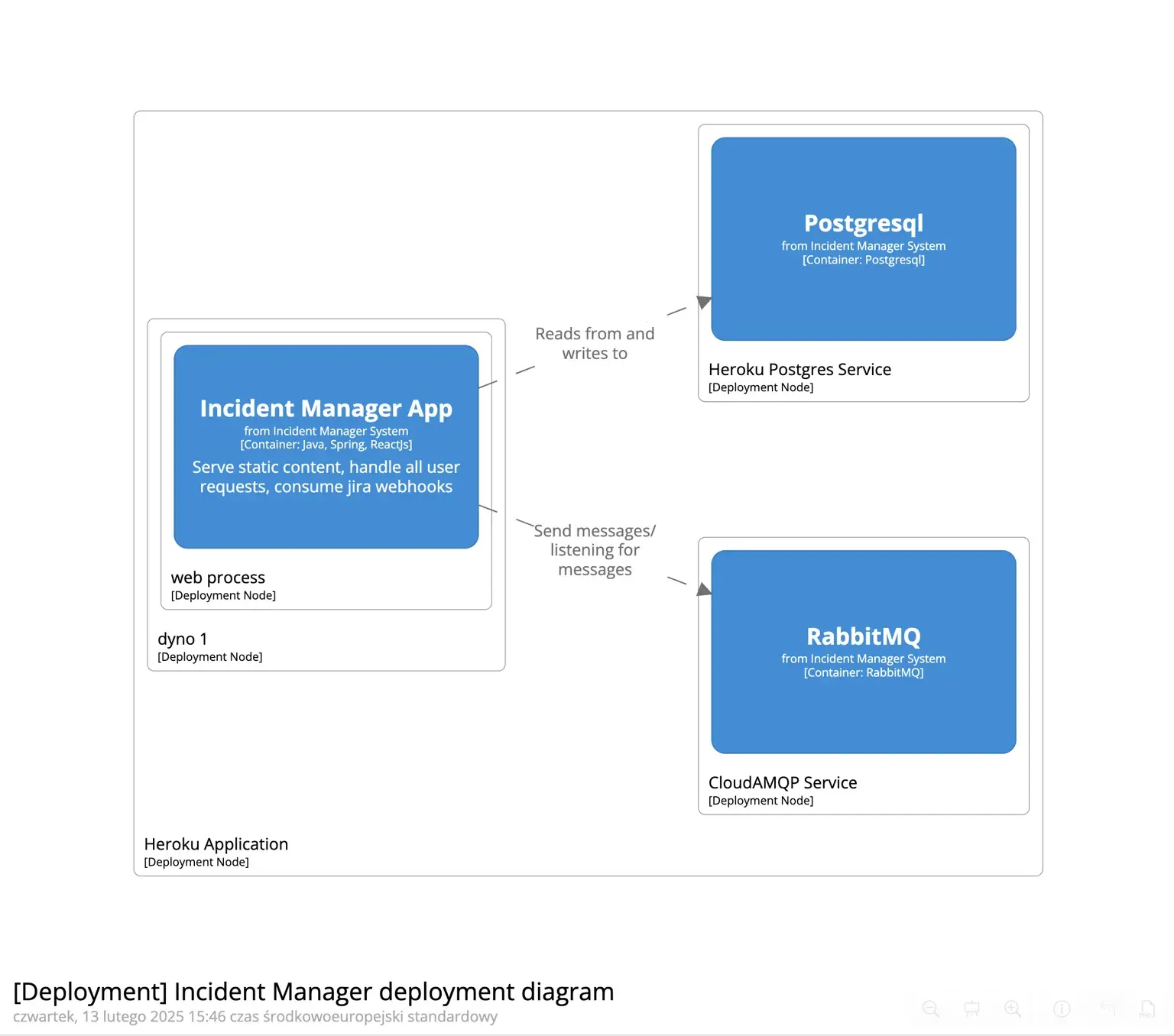
Task: Click the Incident Manager deployment diagram title
Action: point(313,992)
